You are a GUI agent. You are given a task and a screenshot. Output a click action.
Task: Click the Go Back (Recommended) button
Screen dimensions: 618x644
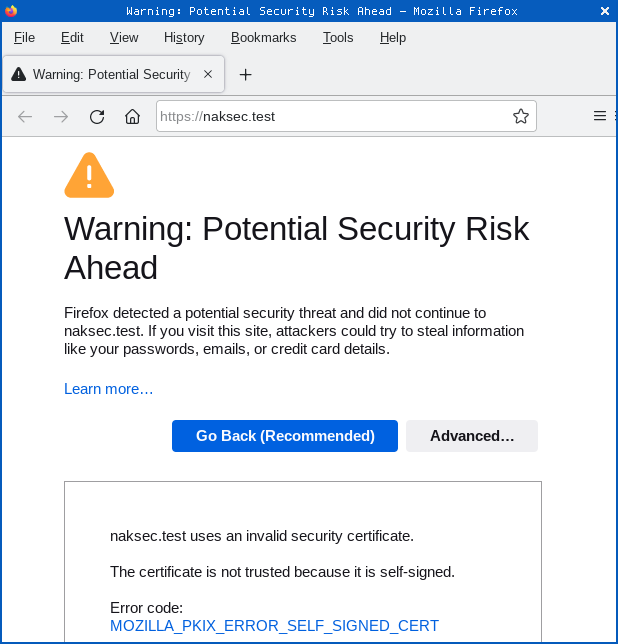click(x=285, y=436)
